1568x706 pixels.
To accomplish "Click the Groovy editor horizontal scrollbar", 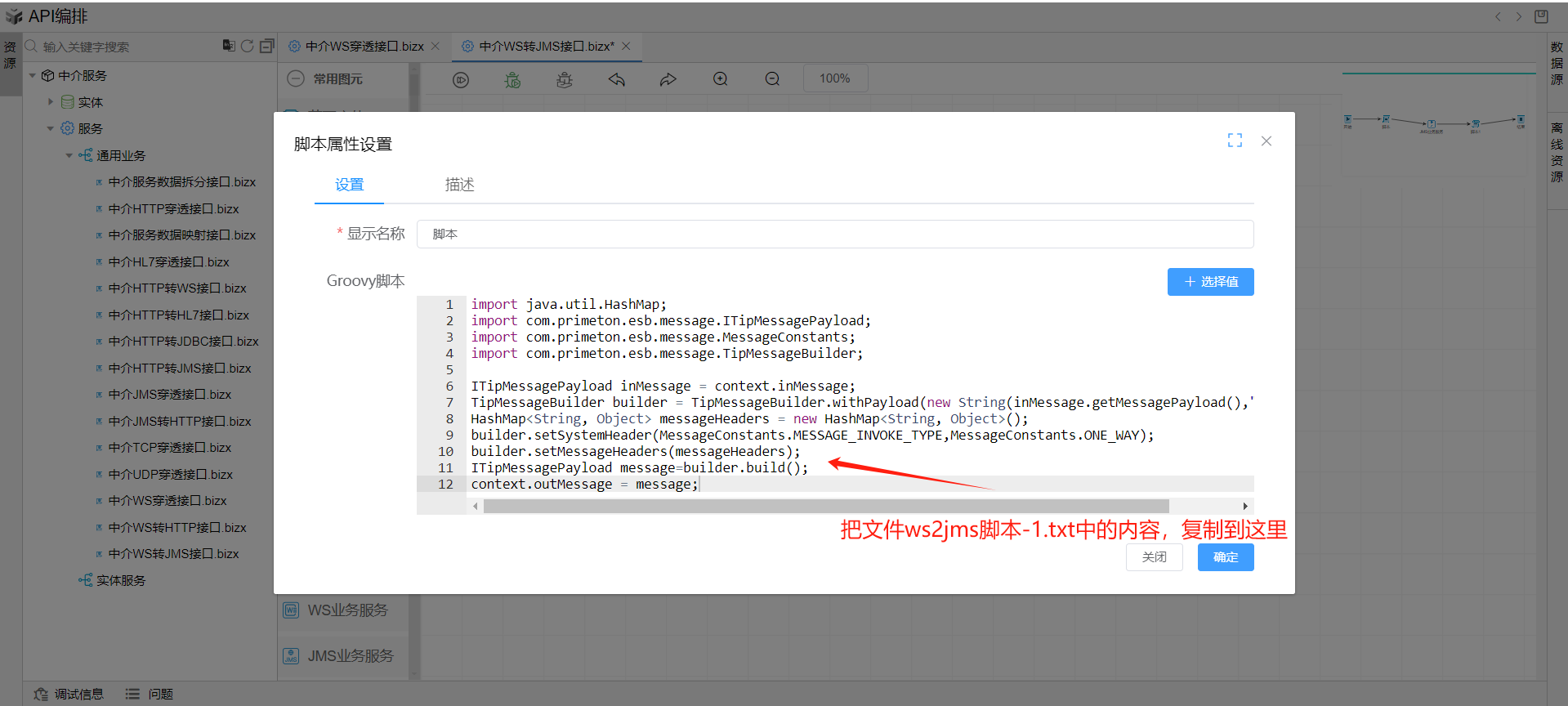I will pos(825,507).
